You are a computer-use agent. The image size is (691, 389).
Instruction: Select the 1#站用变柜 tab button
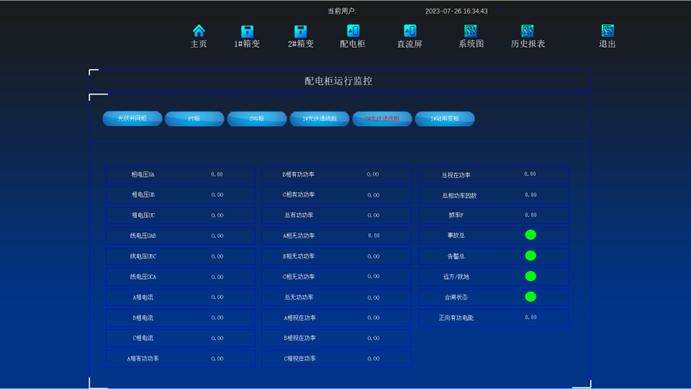pos(445,119)
